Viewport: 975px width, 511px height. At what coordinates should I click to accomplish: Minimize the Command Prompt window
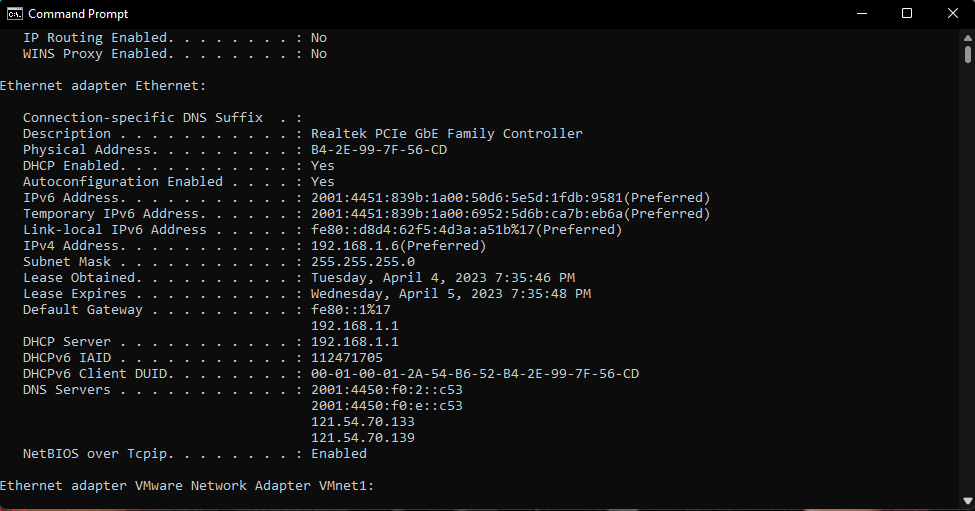click(x=862, y=14)
